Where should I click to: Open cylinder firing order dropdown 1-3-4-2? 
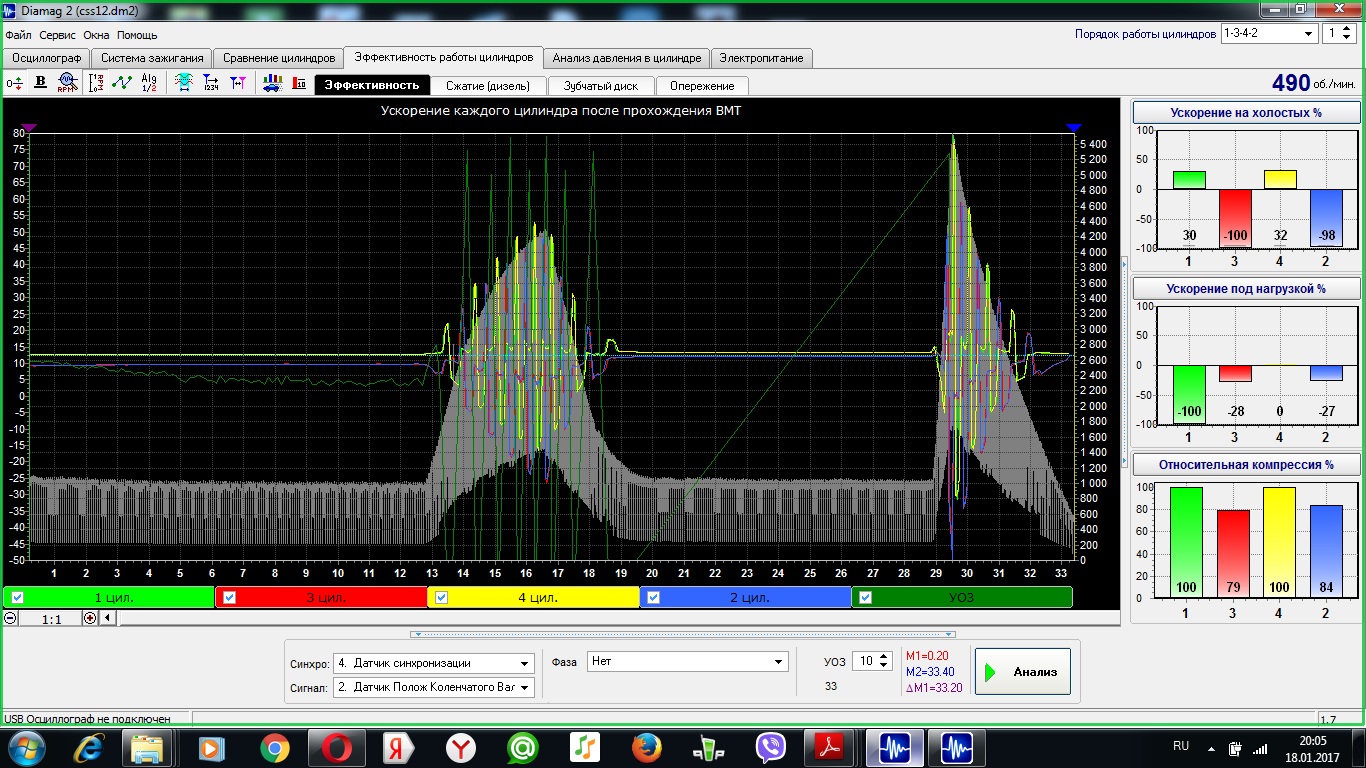(1269, 33)
